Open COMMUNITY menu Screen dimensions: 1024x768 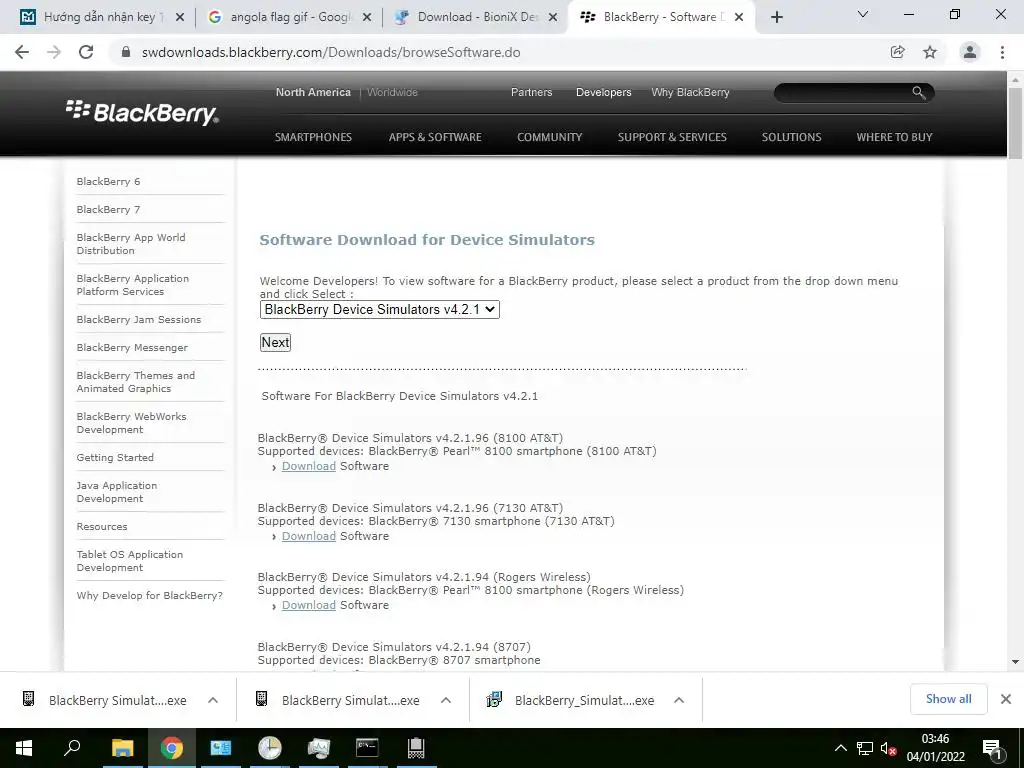(x=550, y=137)
